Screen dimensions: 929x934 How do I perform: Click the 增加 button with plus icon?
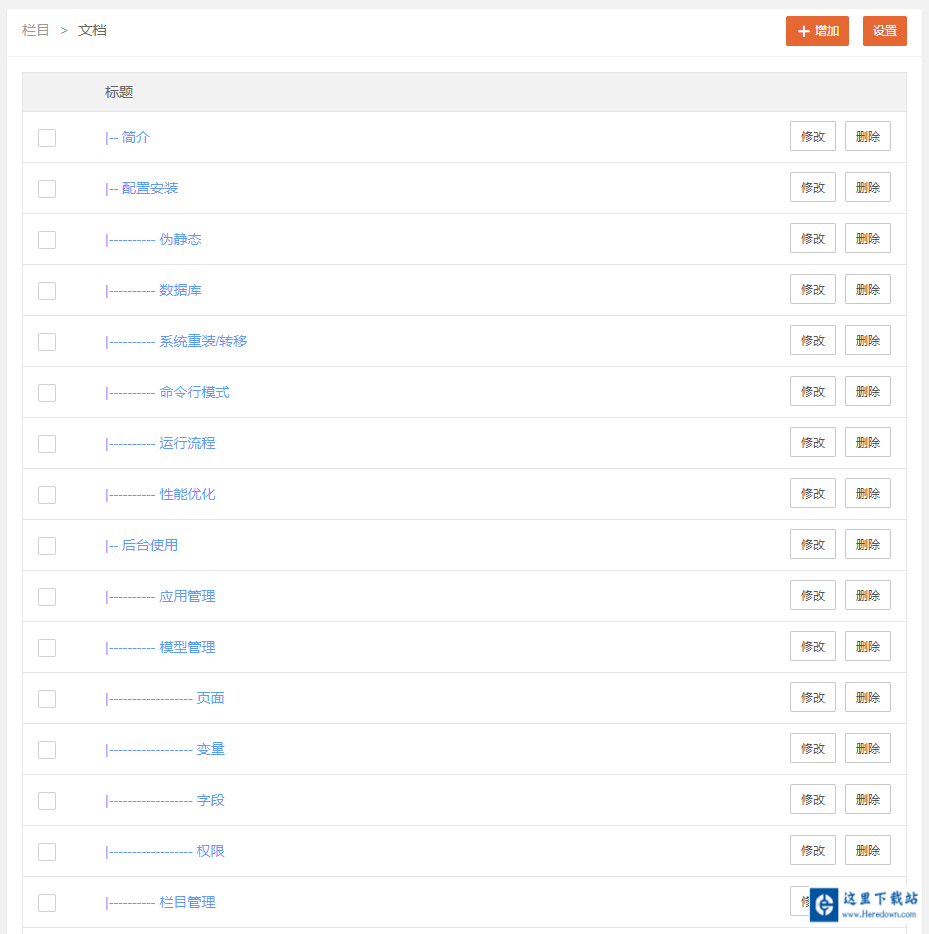(817, 31)
